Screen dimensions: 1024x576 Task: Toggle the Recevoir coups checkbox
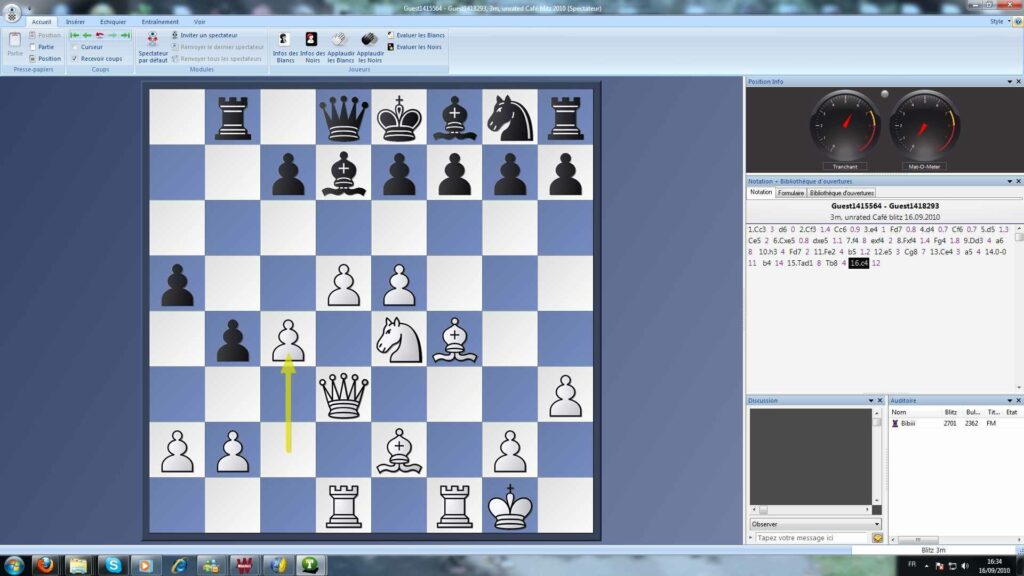coord(73,59)
